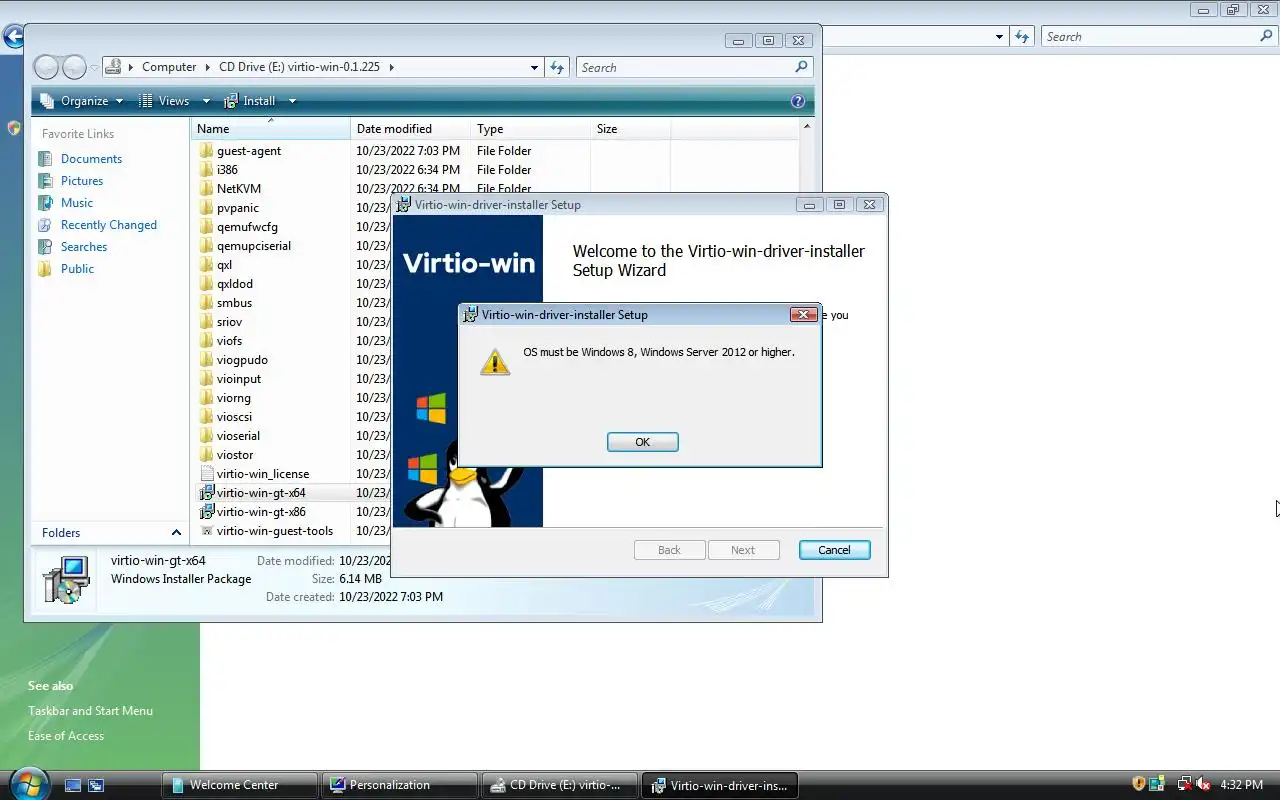Select virtio-win-guest-tools file

pyautogui.click(x=274, y=531)
